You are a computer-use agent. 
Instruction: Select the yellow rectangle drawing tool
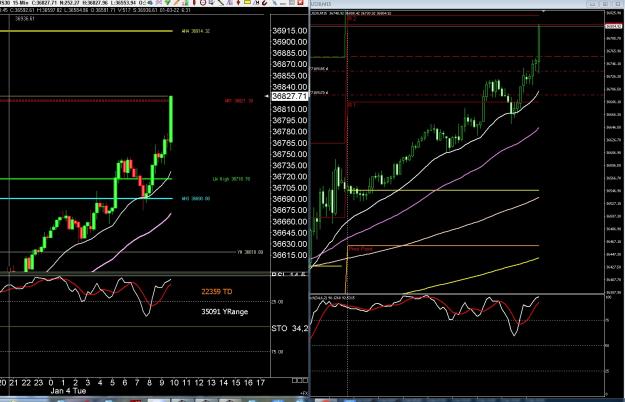(x=247, y=2)
